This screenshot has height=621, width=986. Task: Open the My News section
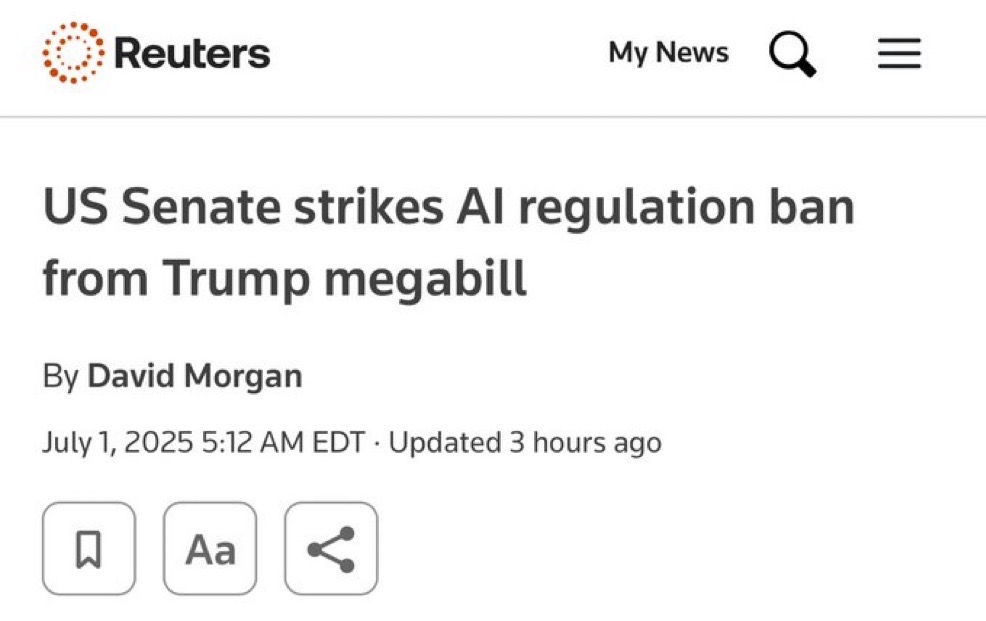pyautogui.click(x=668, y=52)
